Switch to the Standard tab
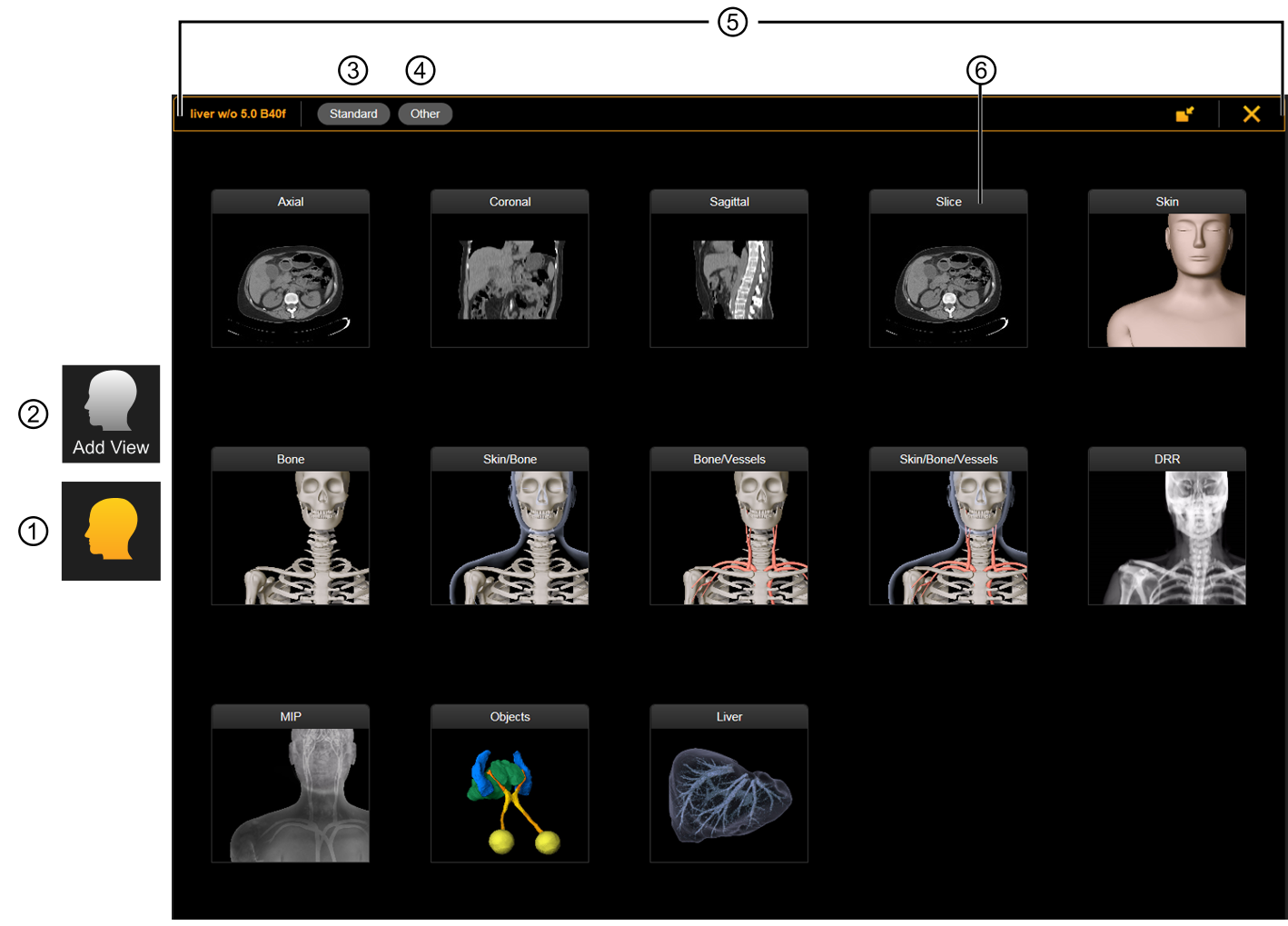This screenshot has height=926, width=1288. [x=353, y=114]
